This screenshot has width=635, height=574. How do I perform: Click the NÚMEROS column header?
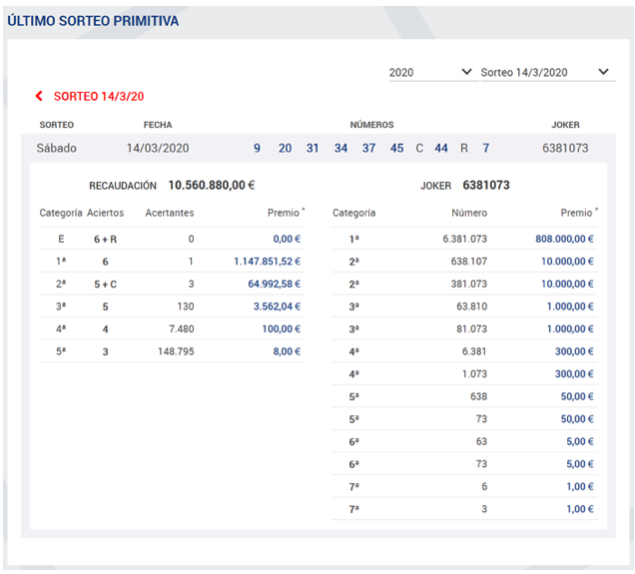click(x=372, y=125)
